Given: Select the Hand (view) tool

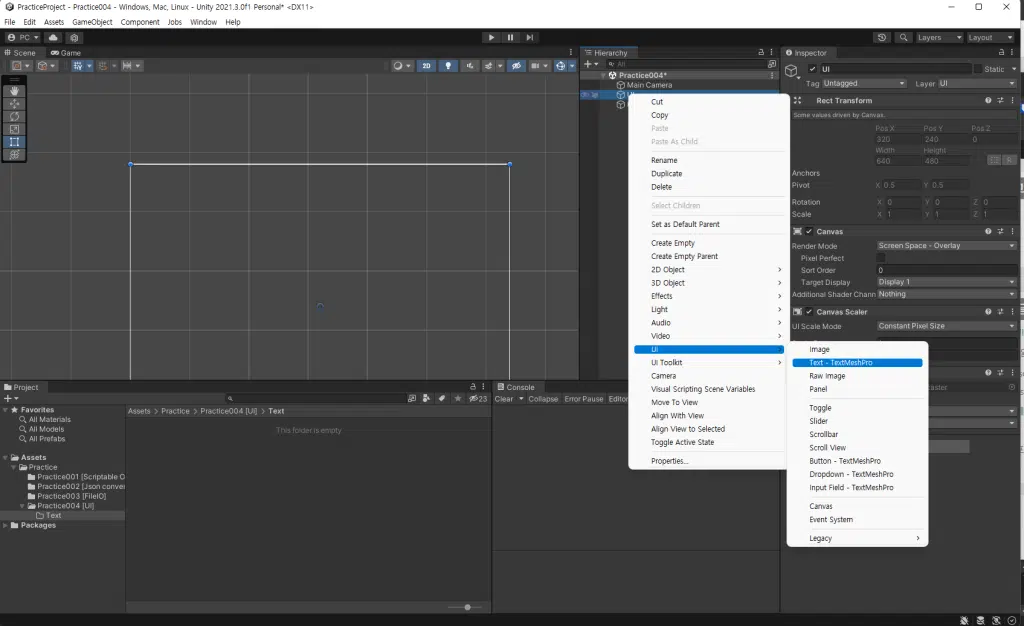Looking at the screenshot, I should (x=14, y=91).
